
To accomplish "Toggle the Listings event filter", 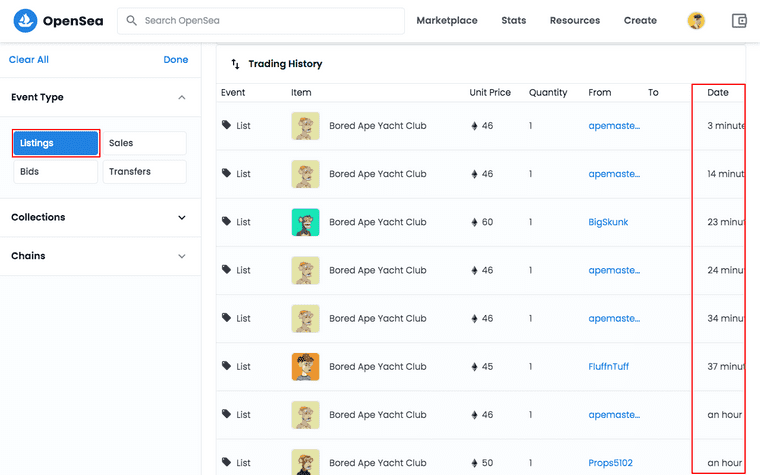I will 56,143.
